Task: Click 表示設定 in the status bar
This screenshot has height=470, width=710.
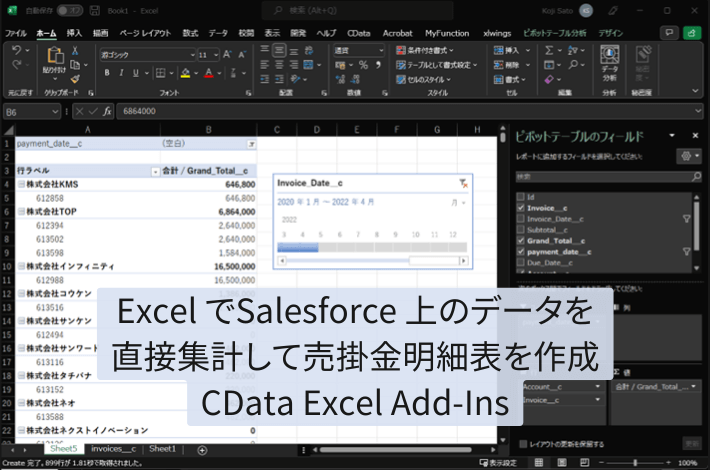Action: 498,463
